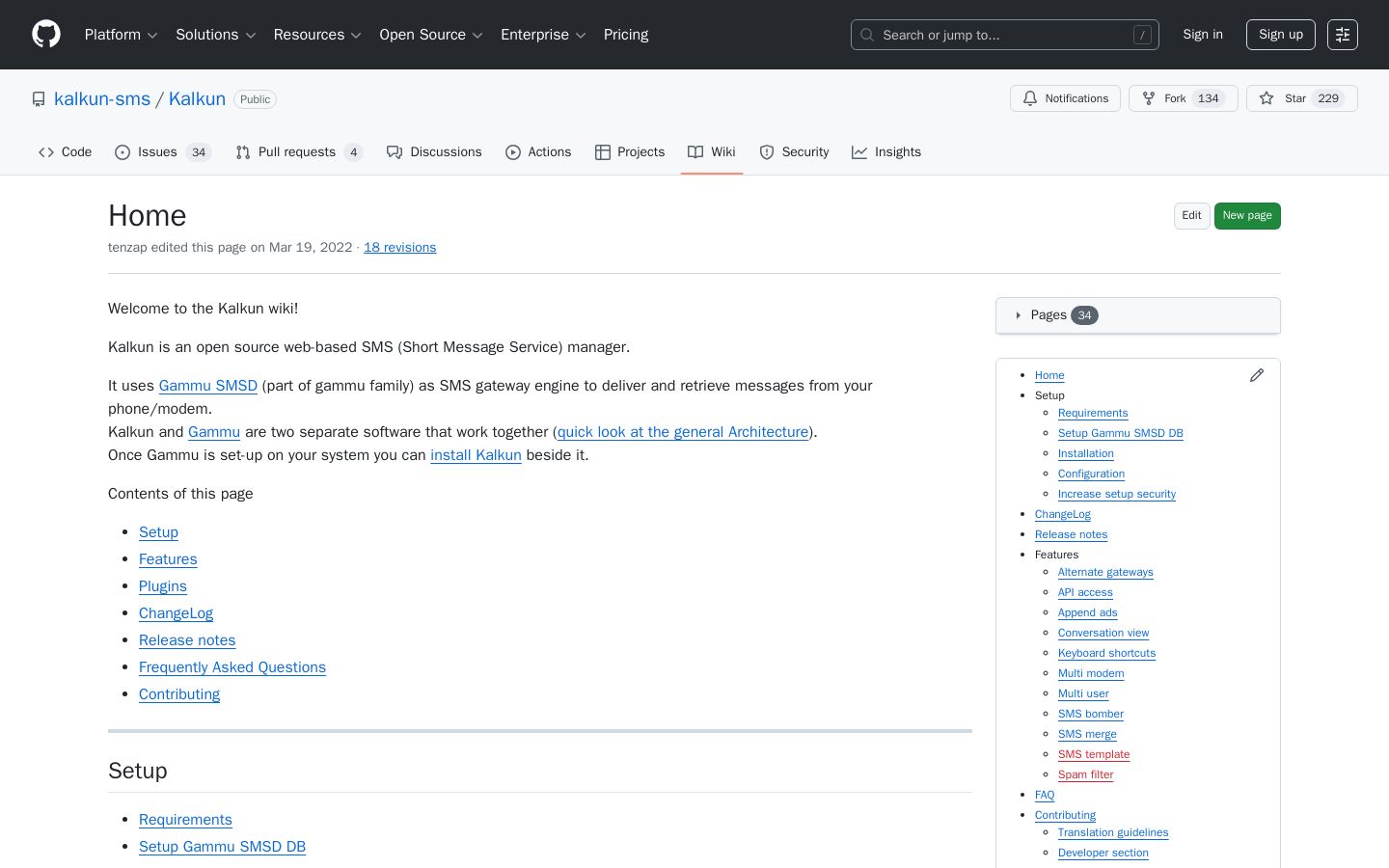Image resolution: width=1389 pixels, height=868 pixels.
Task: Open Increase setup security sidebar link
Action: pyautogui.click(x=1117, y=494)
